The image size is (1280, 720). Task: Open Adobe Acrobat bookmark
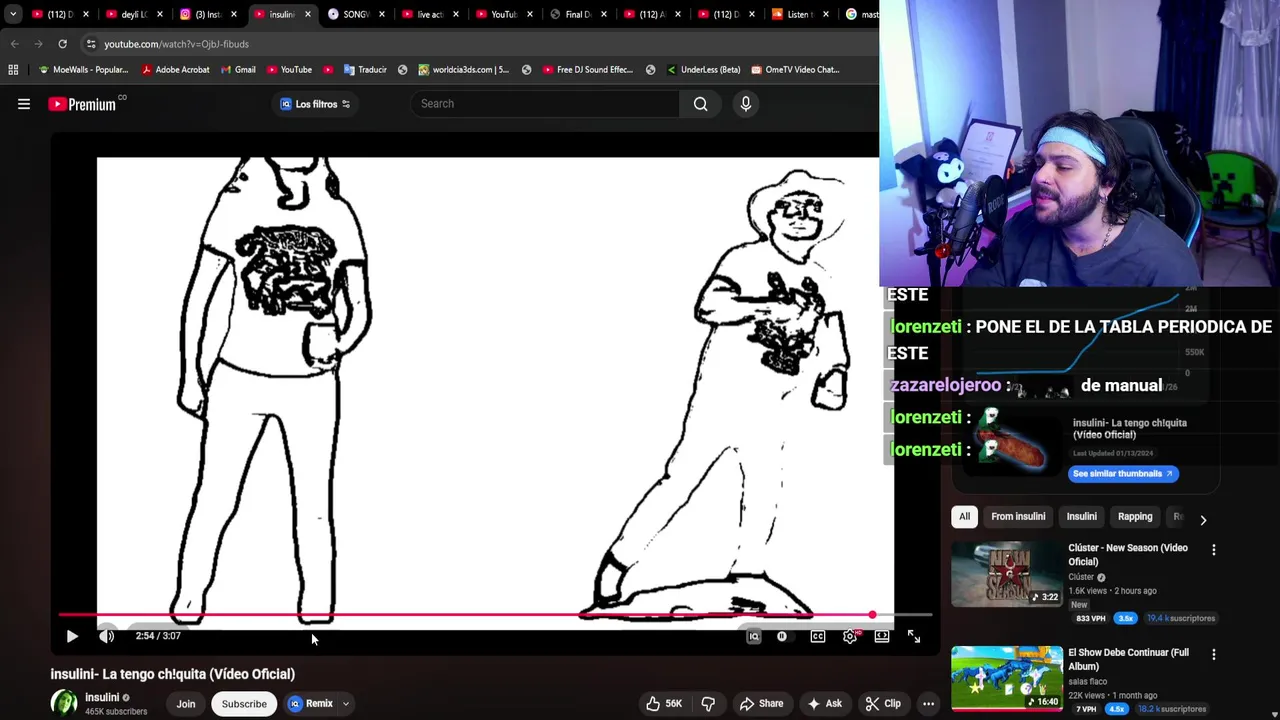tap(175, 70)
